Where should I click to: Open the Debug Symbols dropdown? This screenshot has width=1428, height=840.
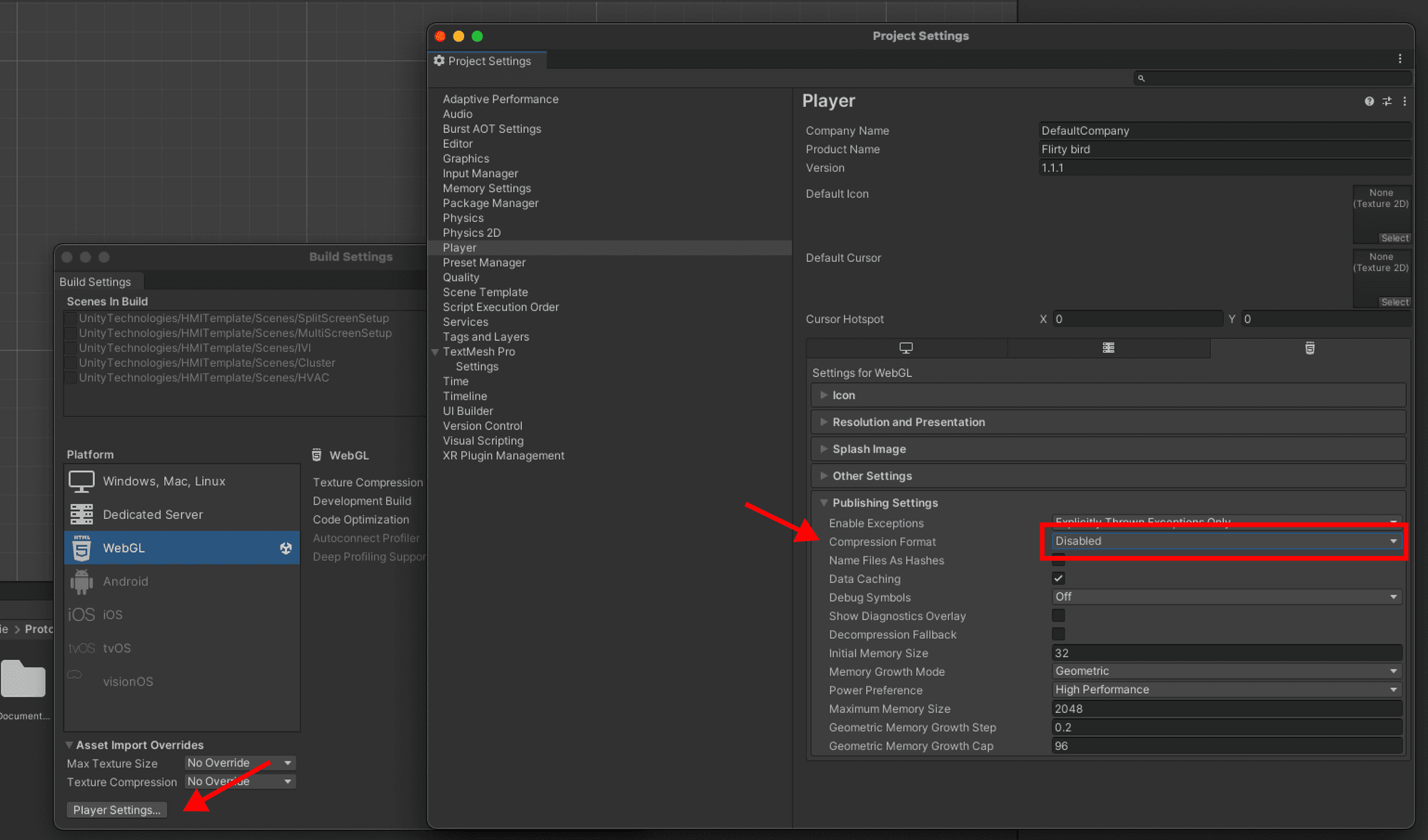pos(1225,597)
